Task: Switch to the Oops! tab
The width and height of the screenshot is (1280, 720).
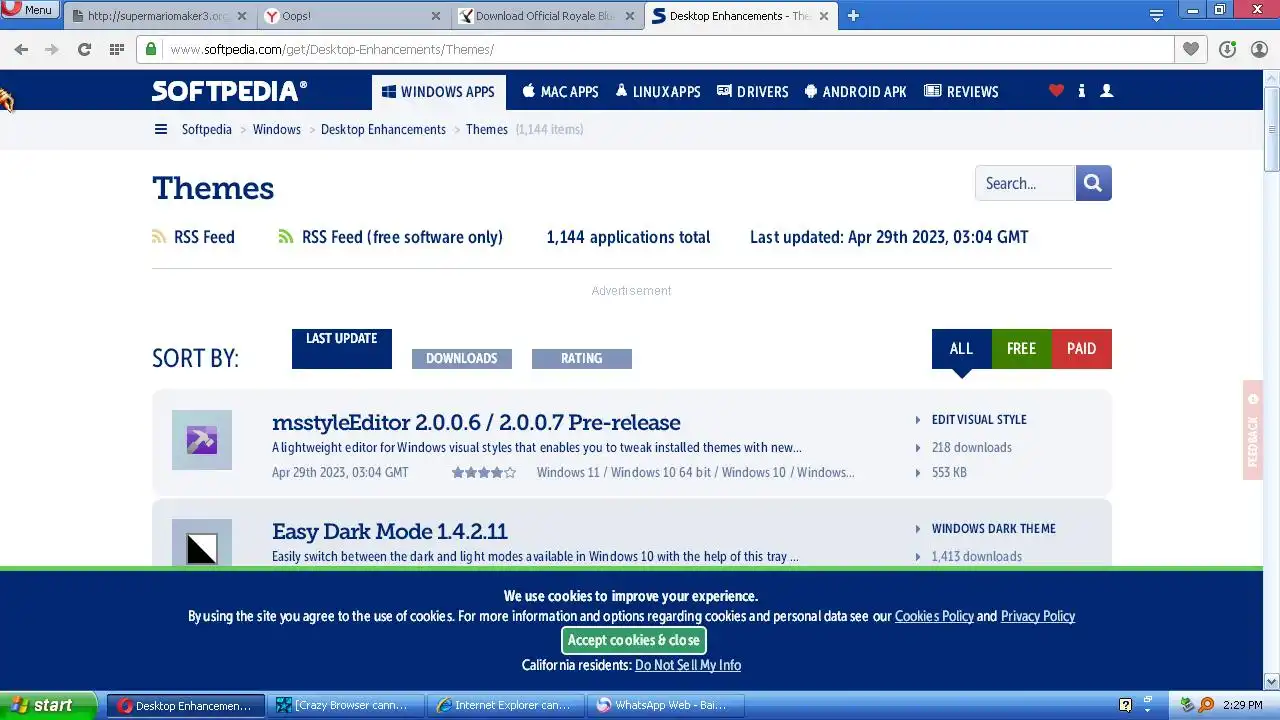Action: point(352,16)
